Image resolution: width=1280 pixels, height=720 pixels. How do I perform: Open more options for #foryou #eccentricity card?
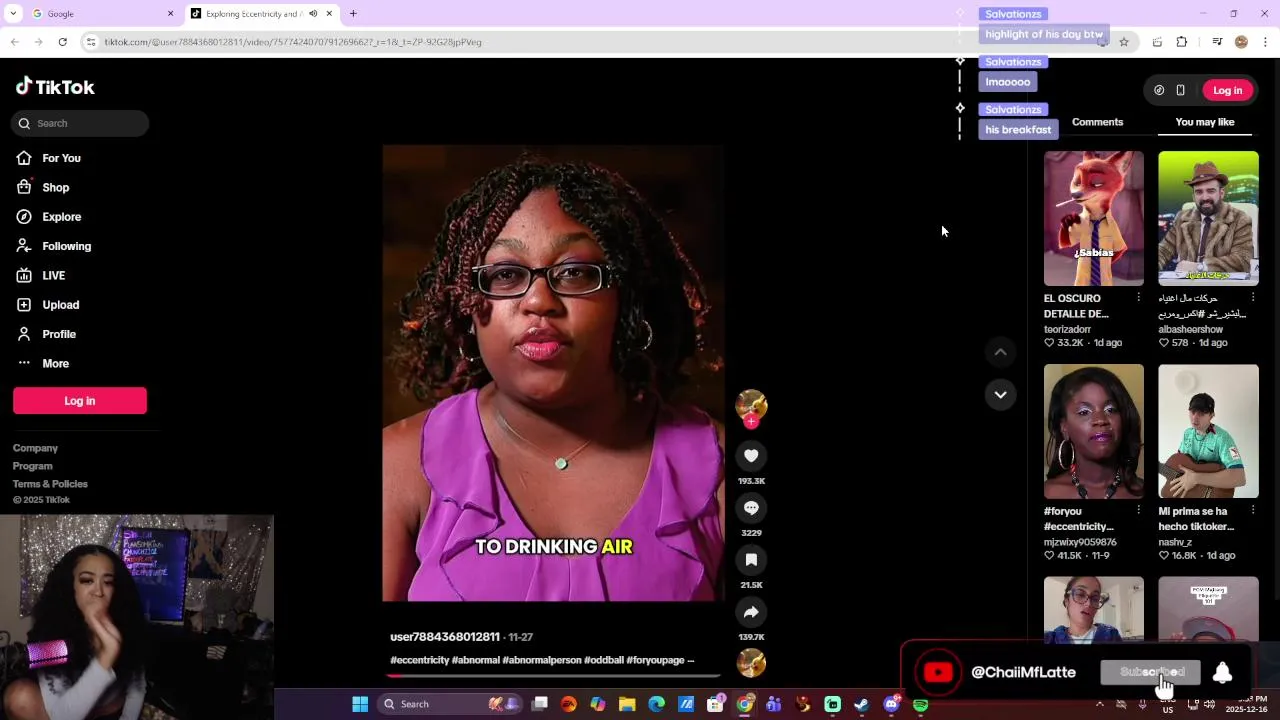pyautogui.click(x=1138, y=511)
